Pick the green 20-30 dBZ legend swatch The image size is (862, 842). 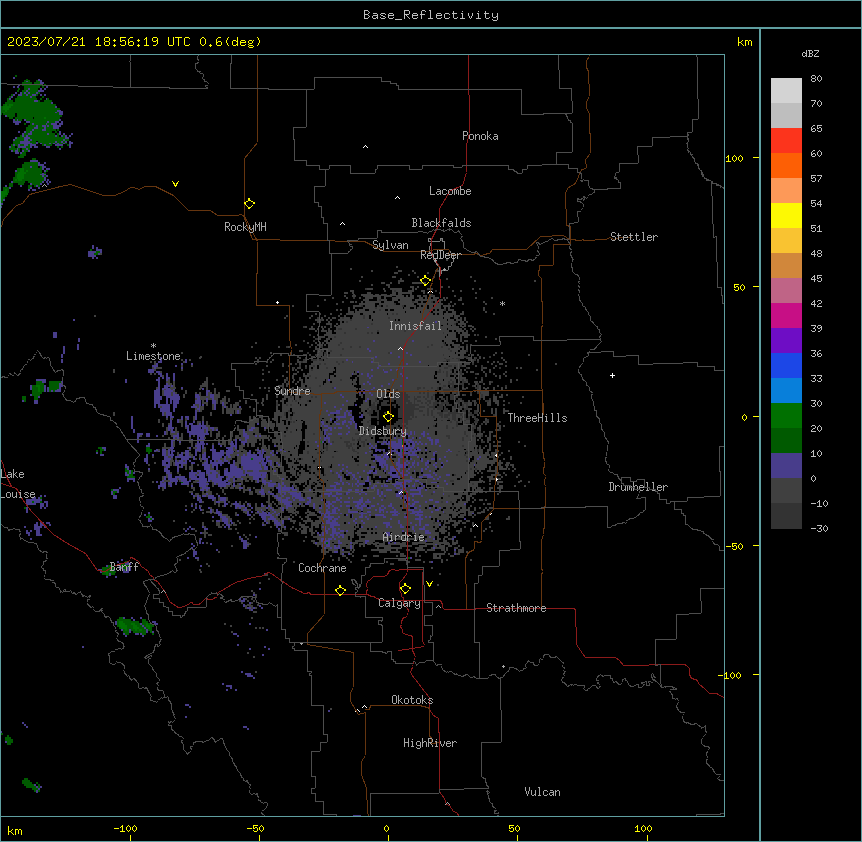786,416
